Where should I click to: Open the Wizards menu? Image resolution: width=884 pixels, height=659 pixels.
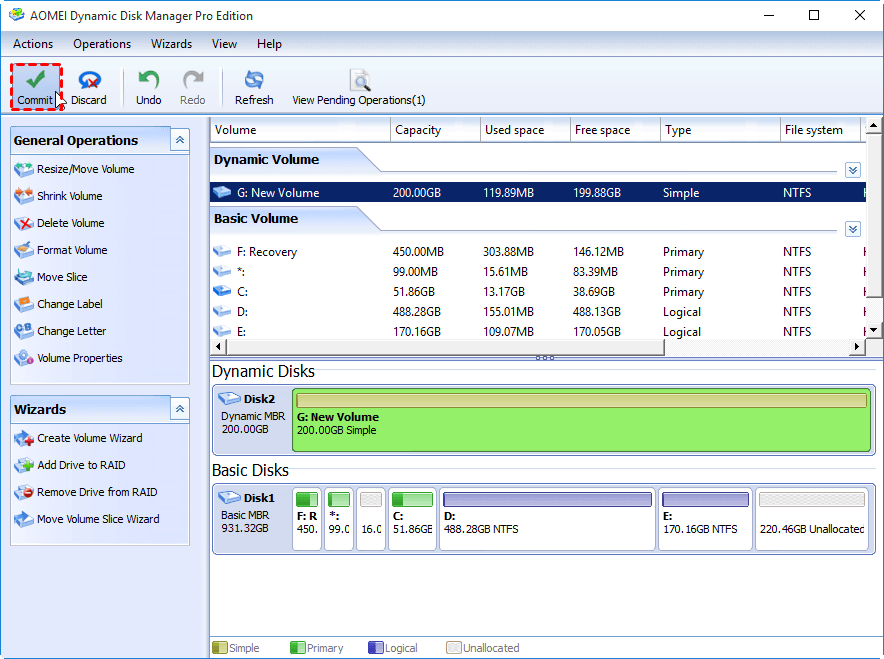(171, 44)
